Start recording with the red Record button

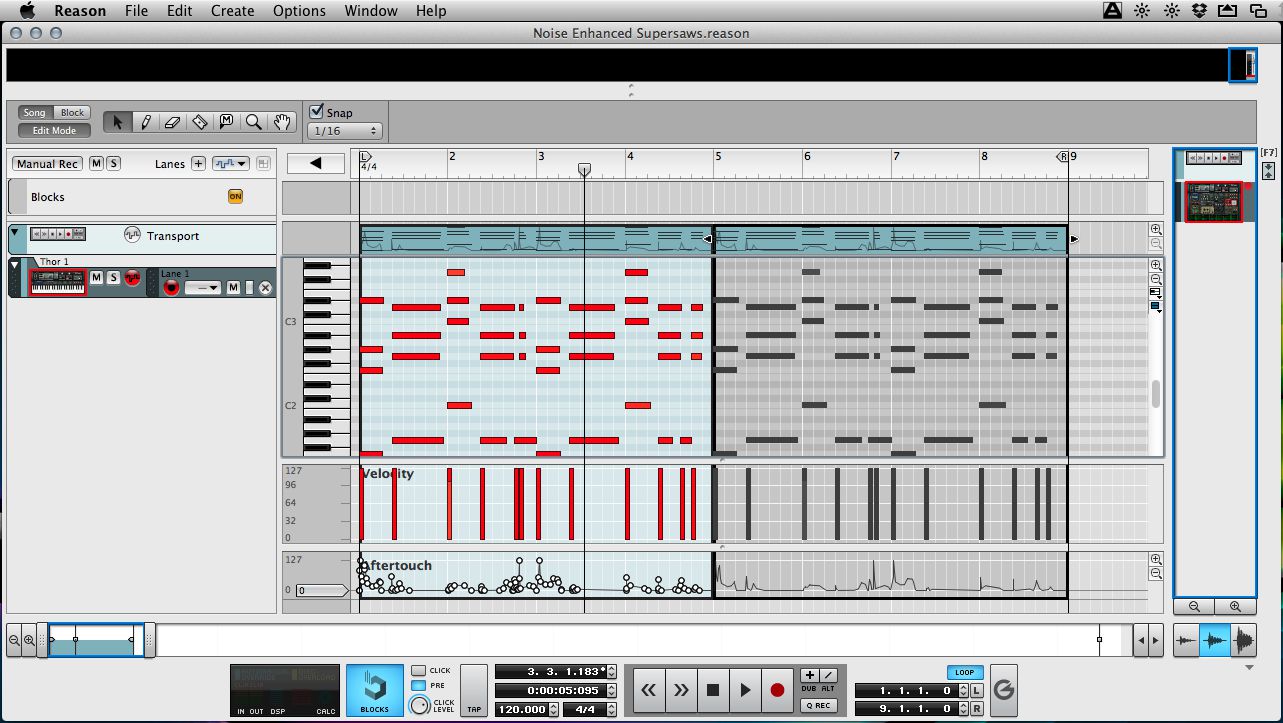point(777,690)
